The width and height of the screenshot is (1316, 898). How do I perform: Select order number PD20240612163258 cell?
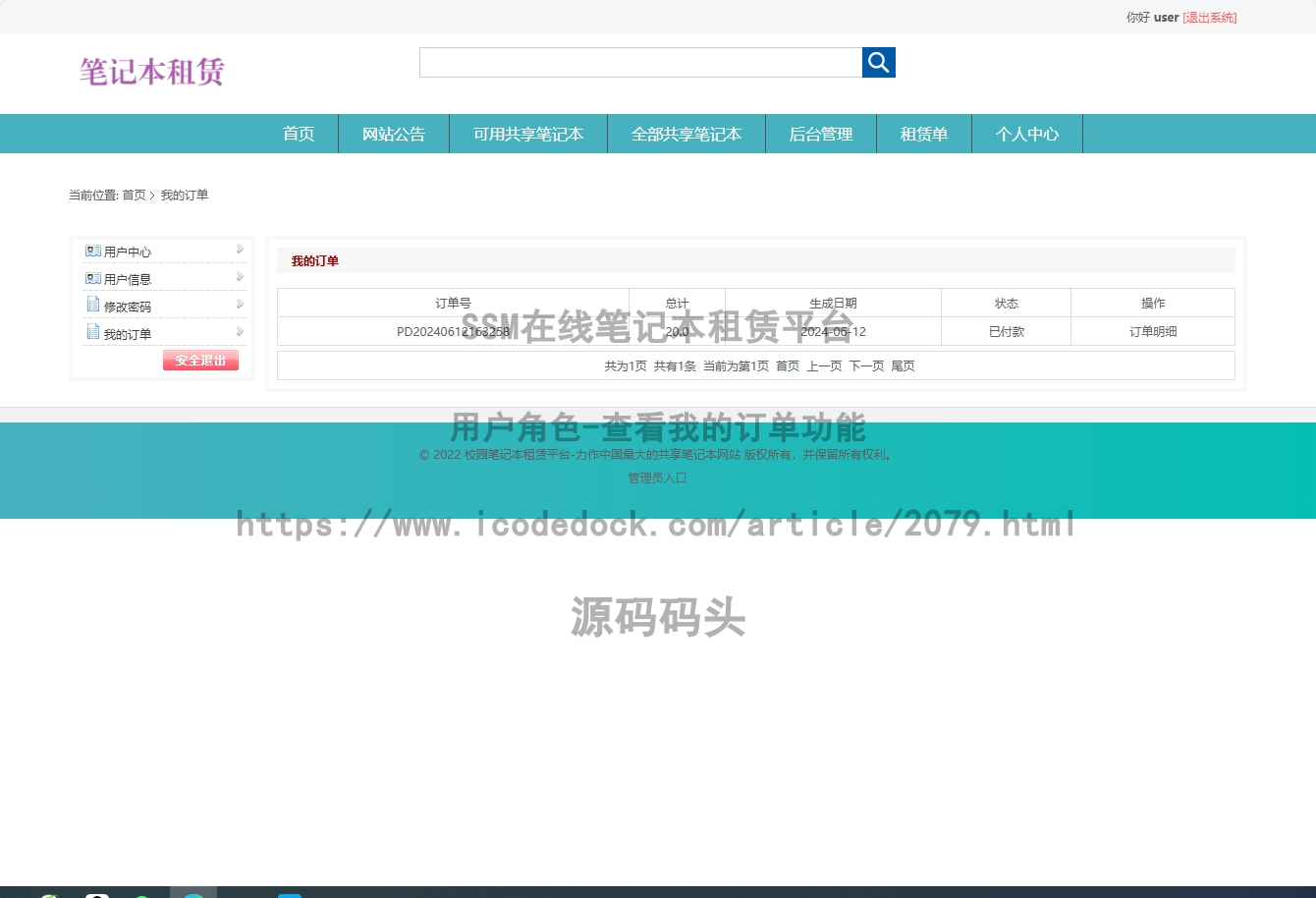tap(453, 332)
